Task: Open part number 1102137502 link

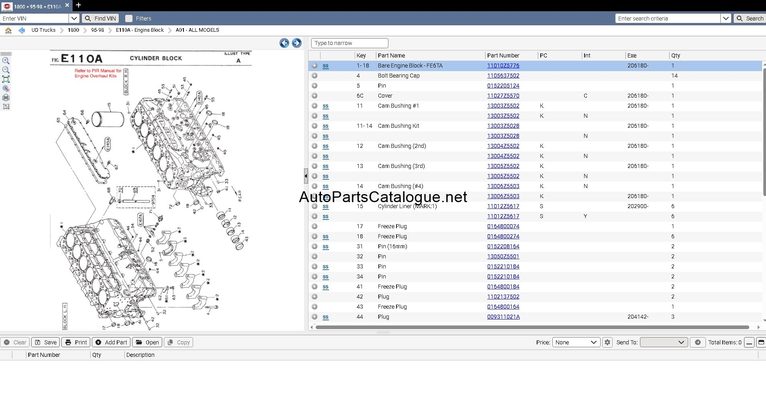Action: [x=503, y=297]
